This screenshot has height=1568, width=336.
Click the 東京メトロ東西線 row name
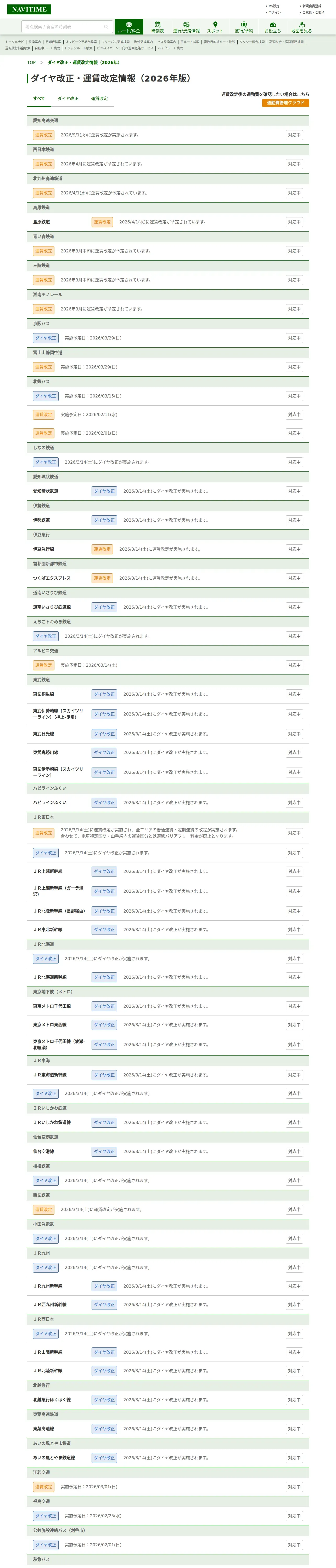(x=50, y=1024)
